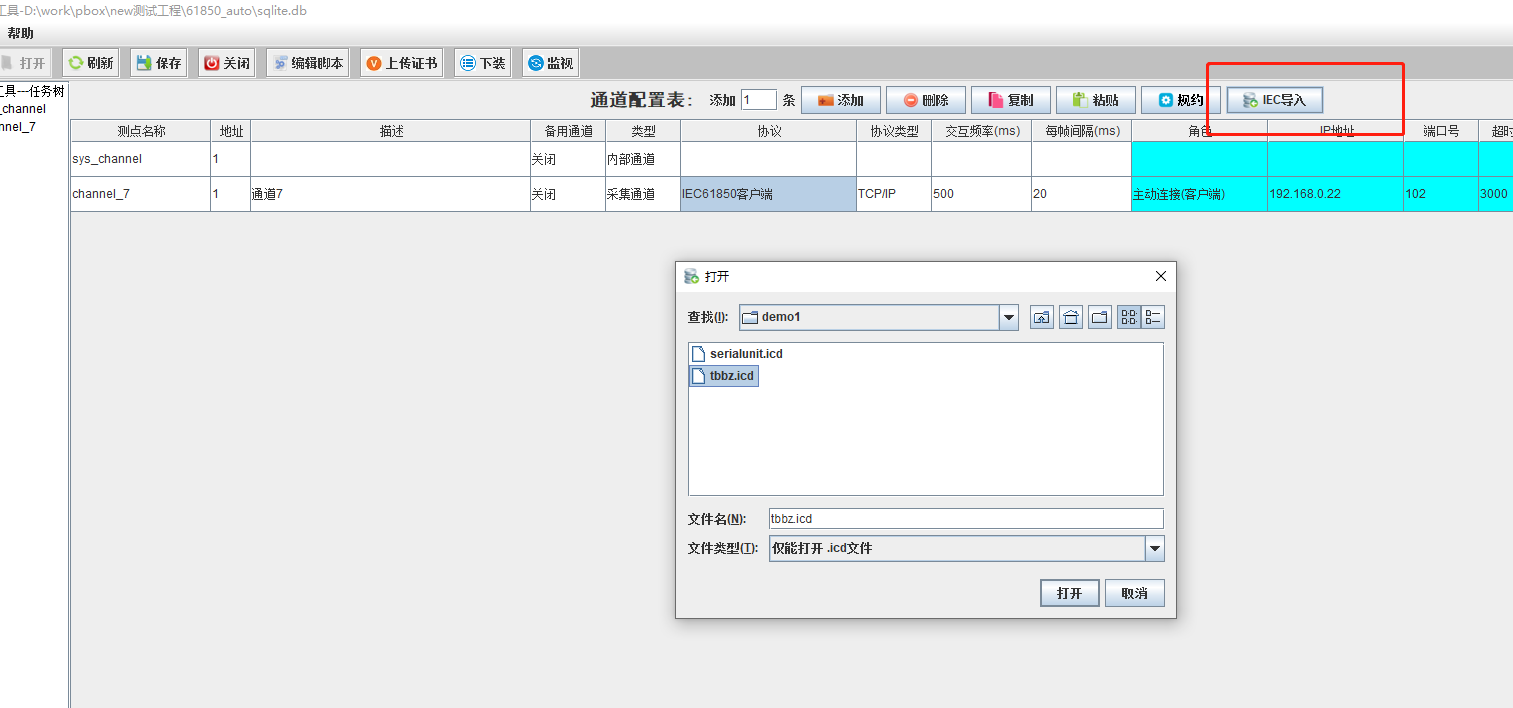Screen dimensions: 1513x708
Task: Switch file dialog to details view
Action: point(1153,318)
